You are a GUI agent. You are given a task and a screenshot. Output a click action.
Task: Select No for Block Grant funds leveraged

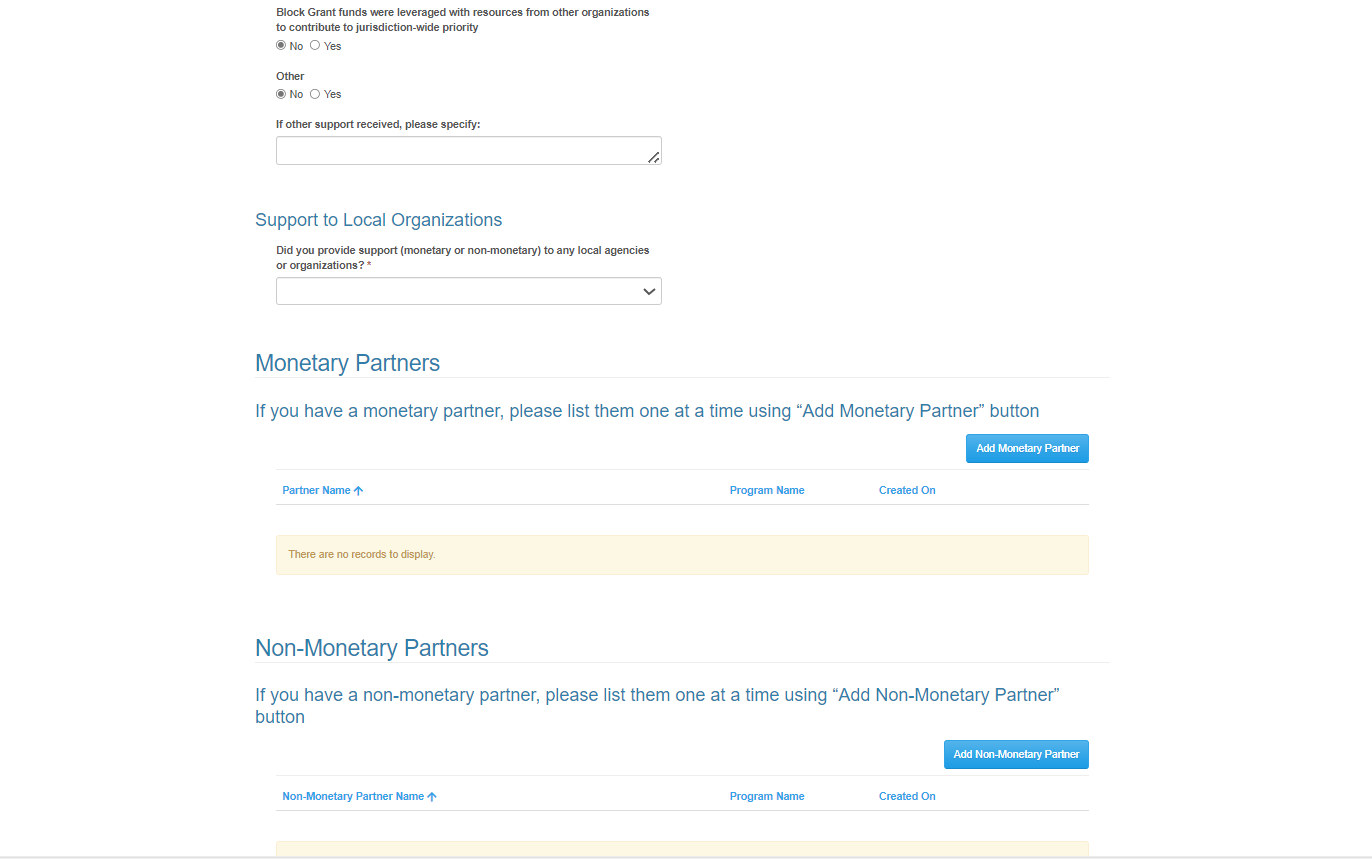pos(281,45)
